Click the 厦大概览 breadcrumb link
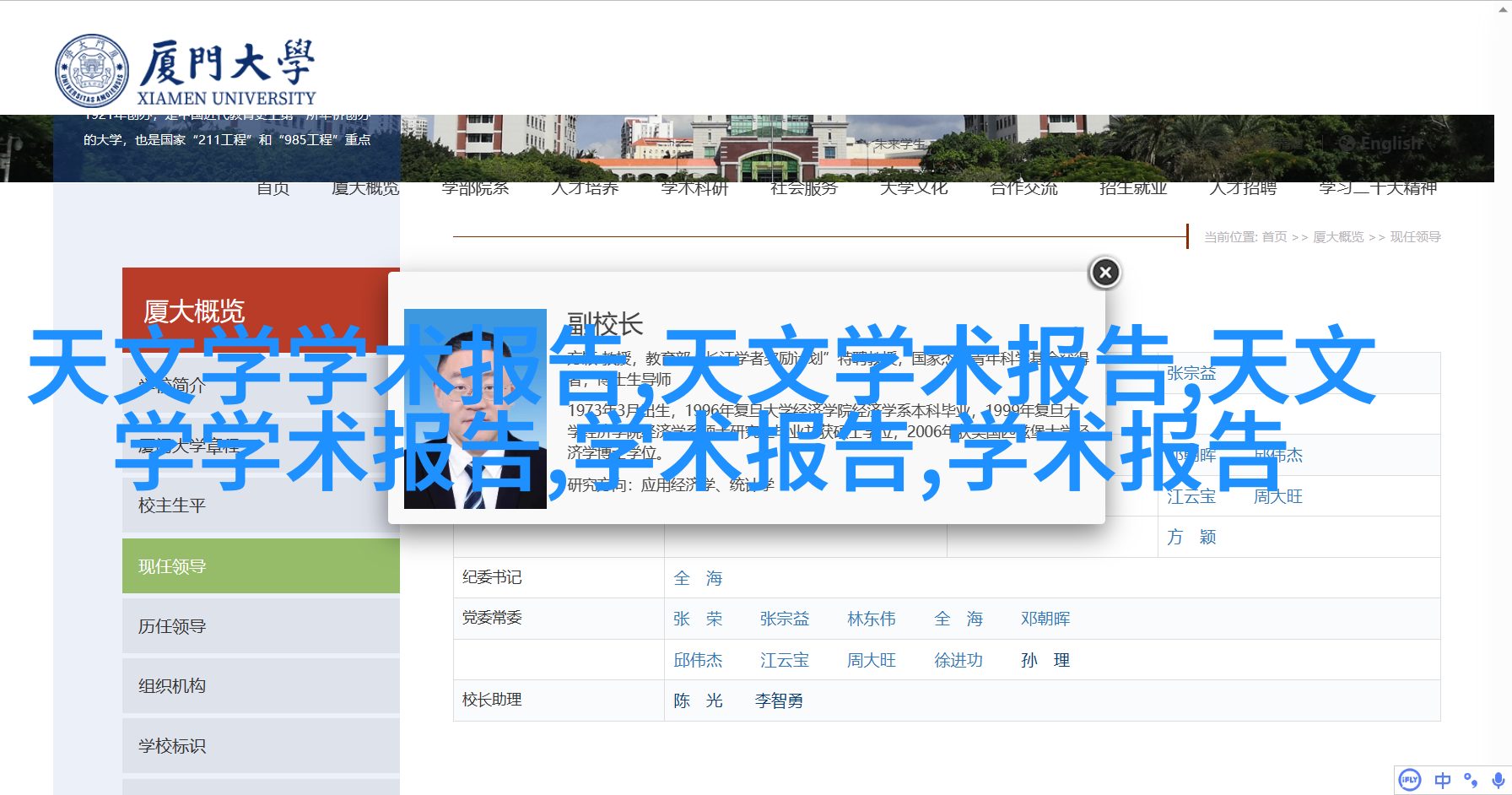 point(1338,237)
